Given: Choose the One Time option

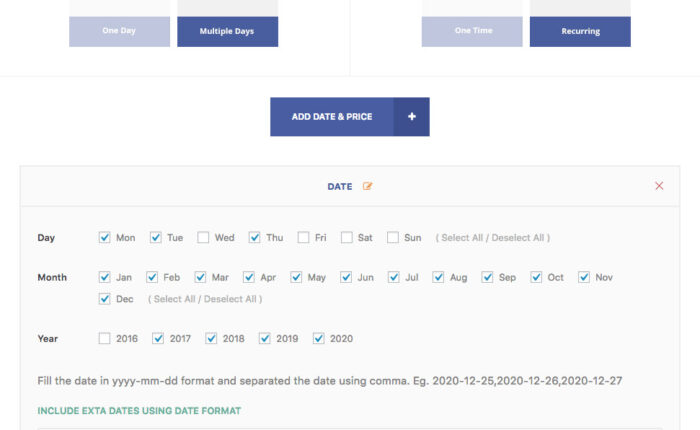Looking at the screenshot, I should coord(472,31).
